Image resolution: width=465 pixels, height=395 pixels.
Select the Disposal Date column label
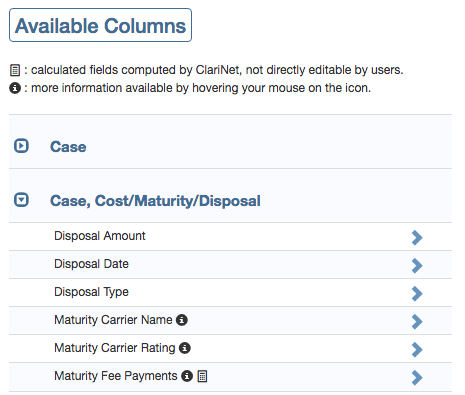91,264
